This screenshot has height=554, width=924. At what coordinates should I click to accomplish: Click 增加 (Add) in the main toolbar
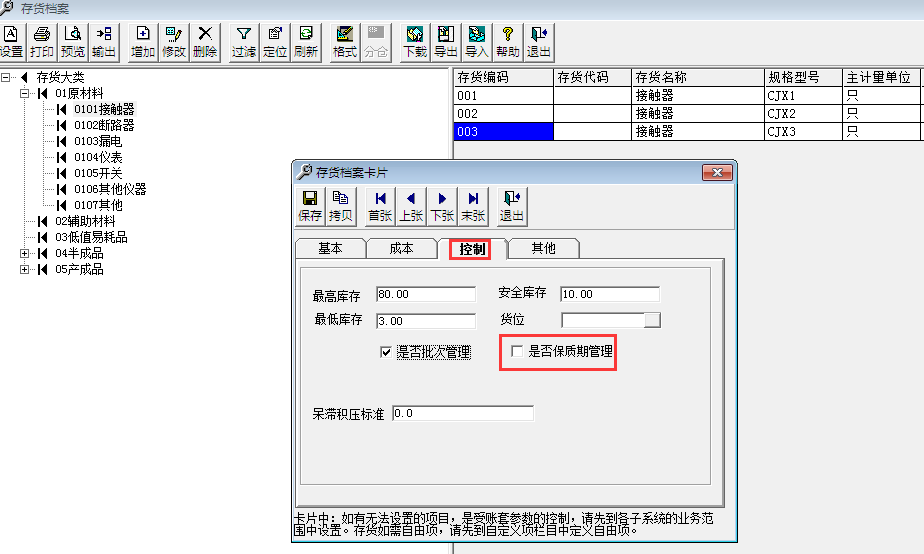point(143,42)
